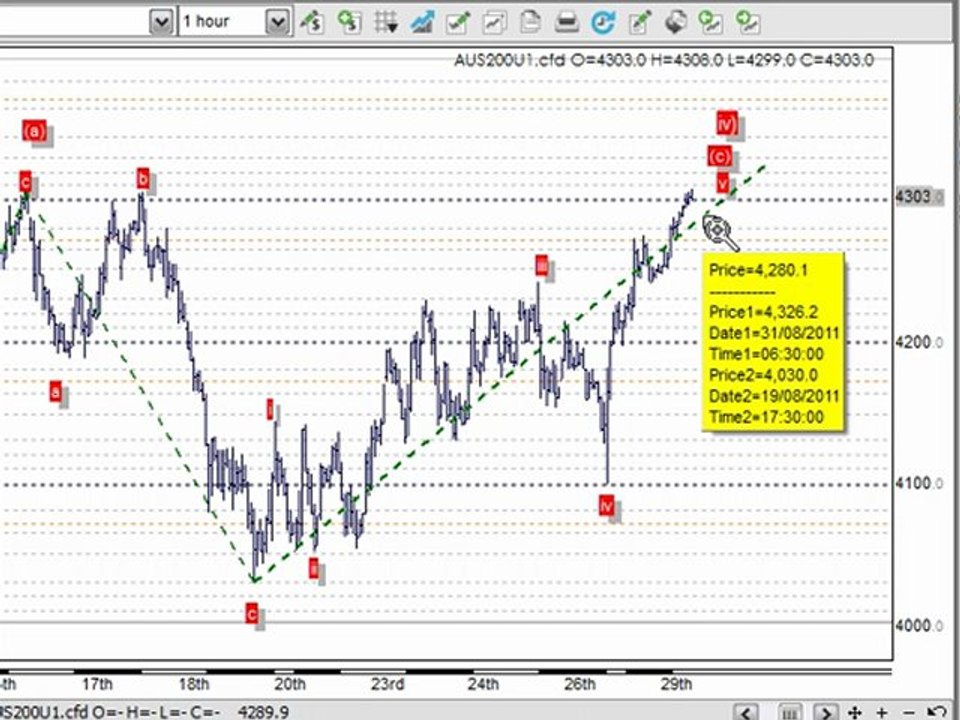Click the green back-arrow chart icon
Screen dimensions: 960x720
coord(711,23)
